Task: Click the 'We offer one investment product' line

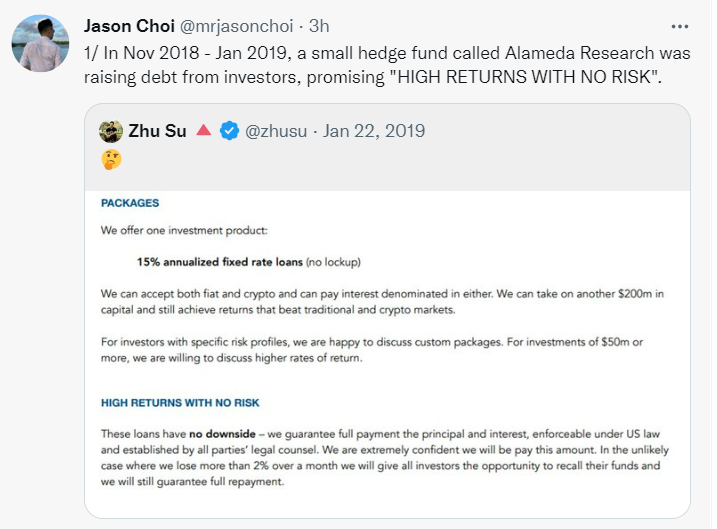Action: click(x=182, y=229)
